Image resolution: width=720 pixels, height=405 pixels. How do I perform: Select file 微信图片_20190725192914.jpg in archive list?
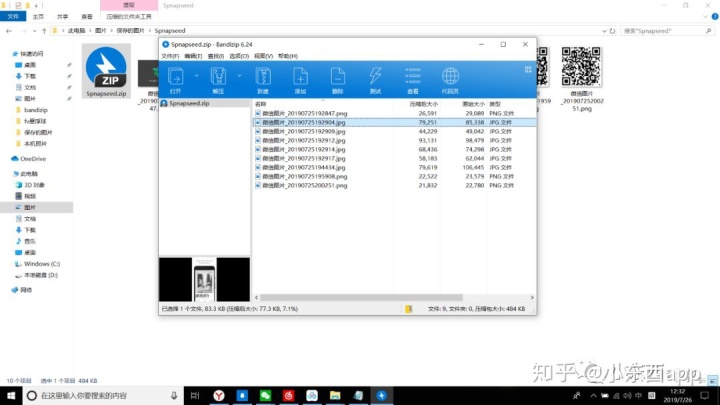point(304,150)
